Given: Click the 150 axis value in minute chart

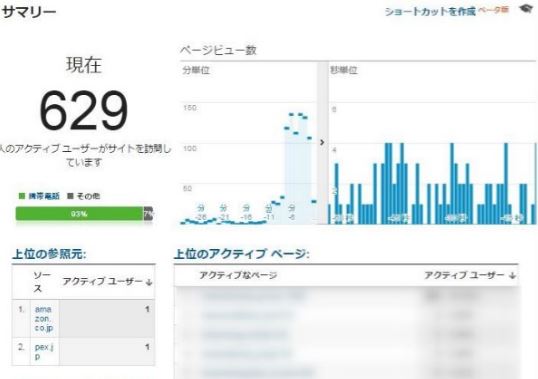Looking at the screenshot, I should [x=190, y=108].
